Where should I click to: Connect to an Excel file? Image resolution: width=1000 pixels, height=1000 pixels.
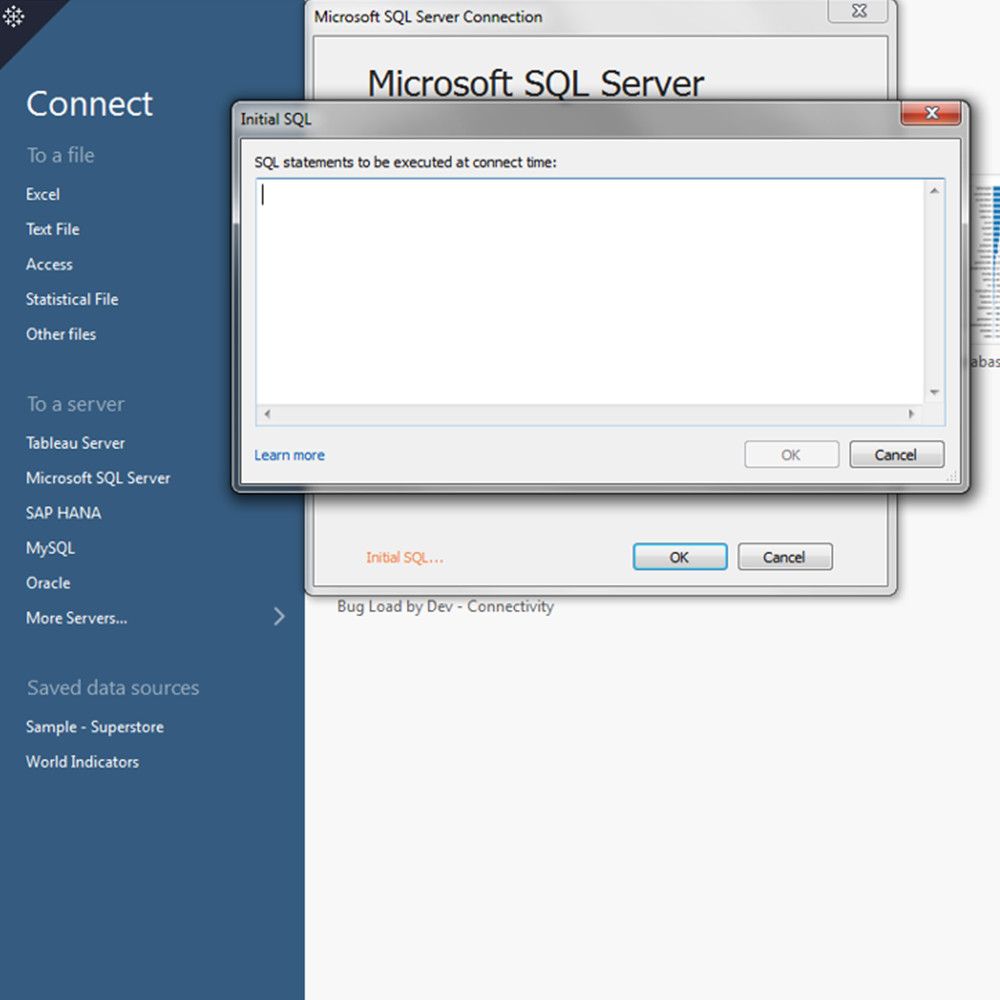coord(43,194)
